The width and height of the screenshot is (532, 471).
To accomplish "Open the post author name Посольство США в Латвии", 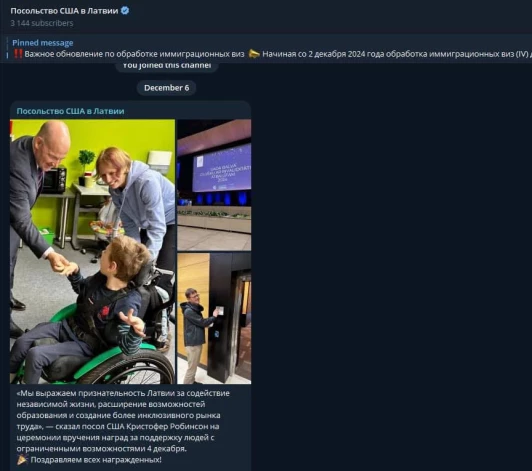I will [x=70, y=111].
